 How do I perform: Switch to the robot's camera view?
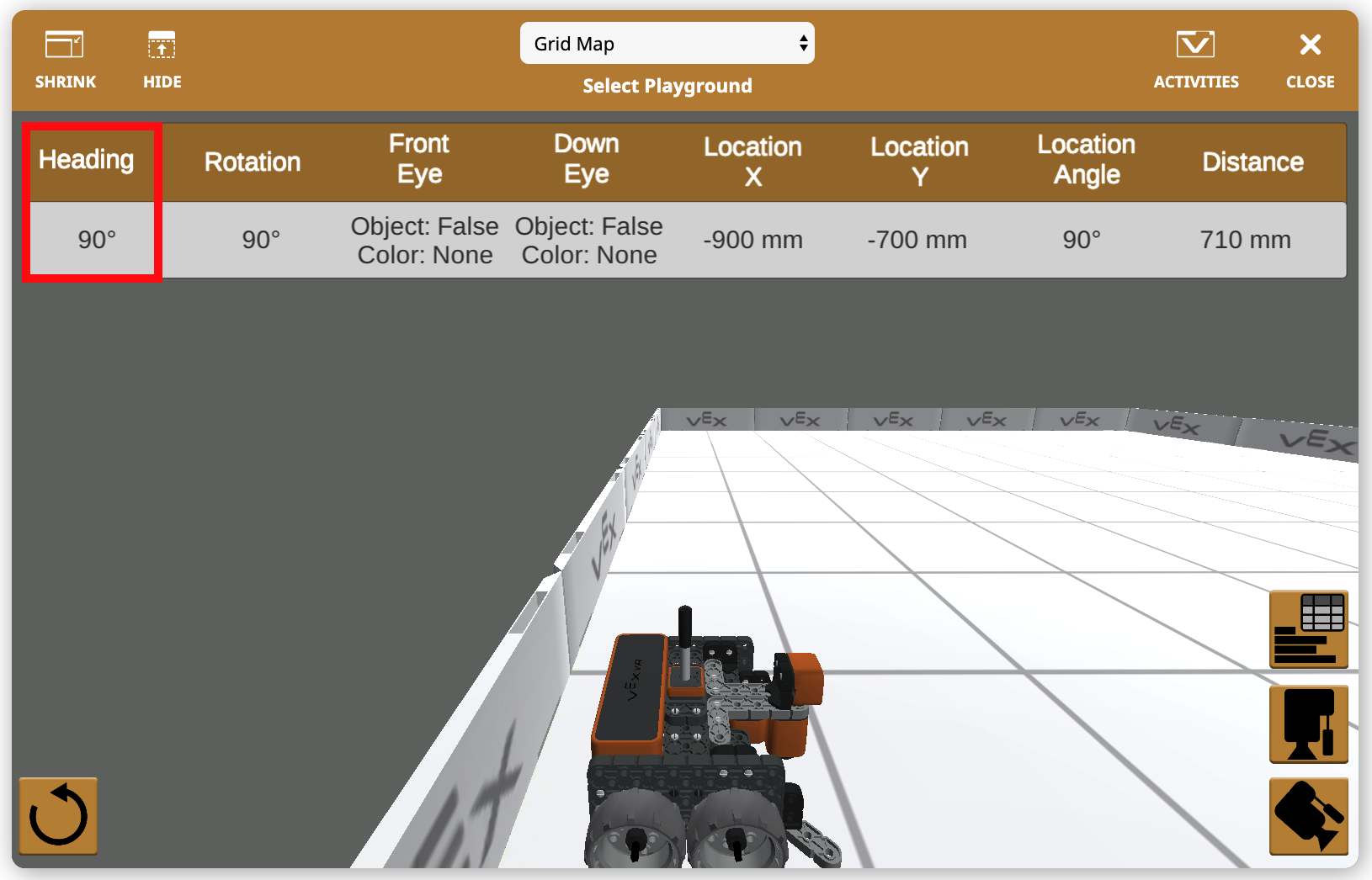[x=1308, y=724]
